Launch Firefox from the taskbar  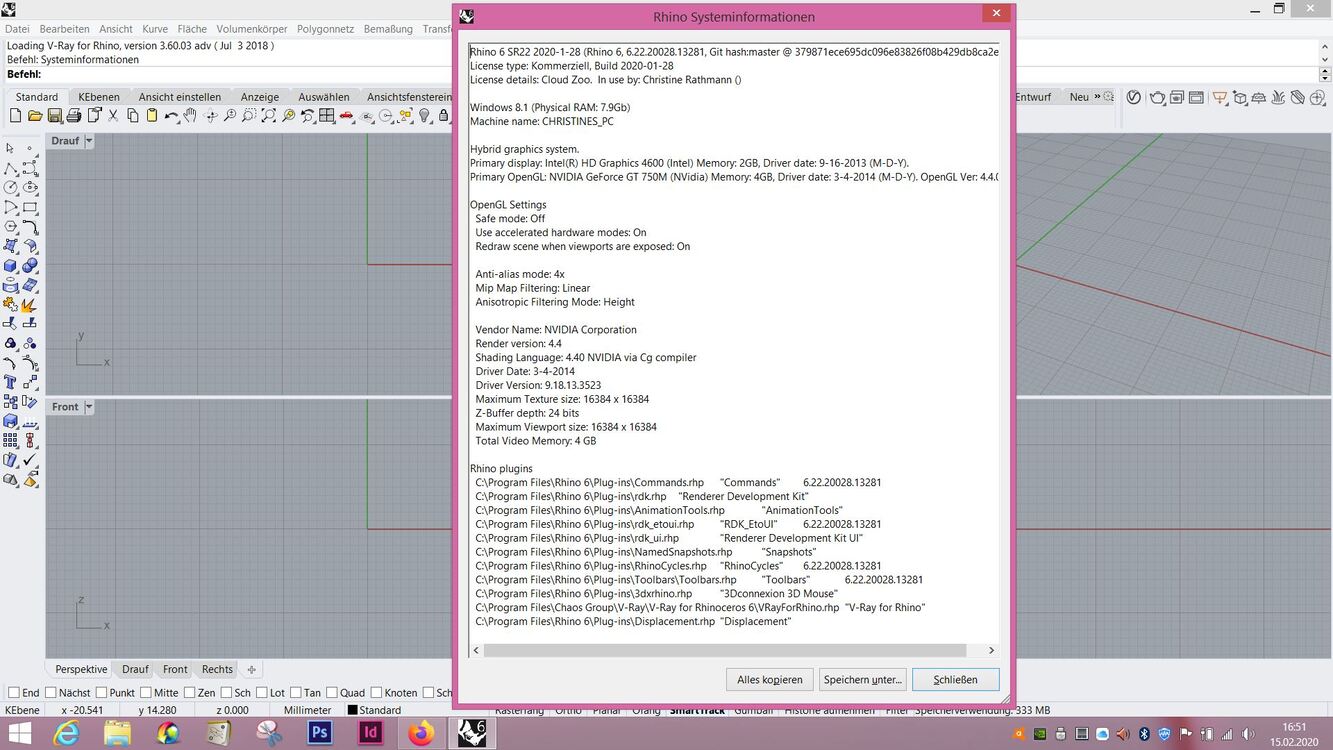421,732
